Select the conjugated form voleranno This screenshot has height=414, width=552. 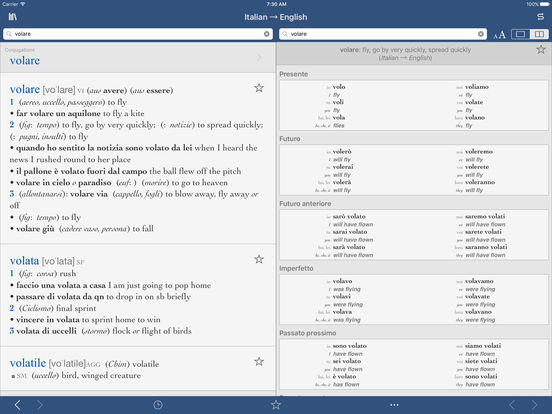coord(480,182)
